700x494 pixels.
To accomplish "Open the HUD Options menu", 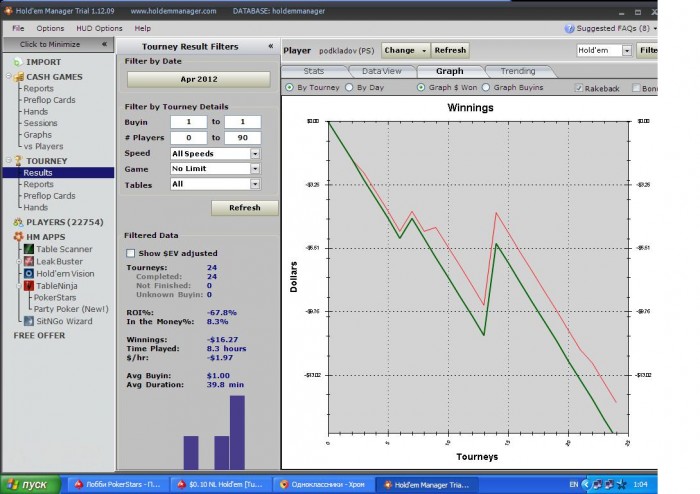I will [x=99, y=29].
